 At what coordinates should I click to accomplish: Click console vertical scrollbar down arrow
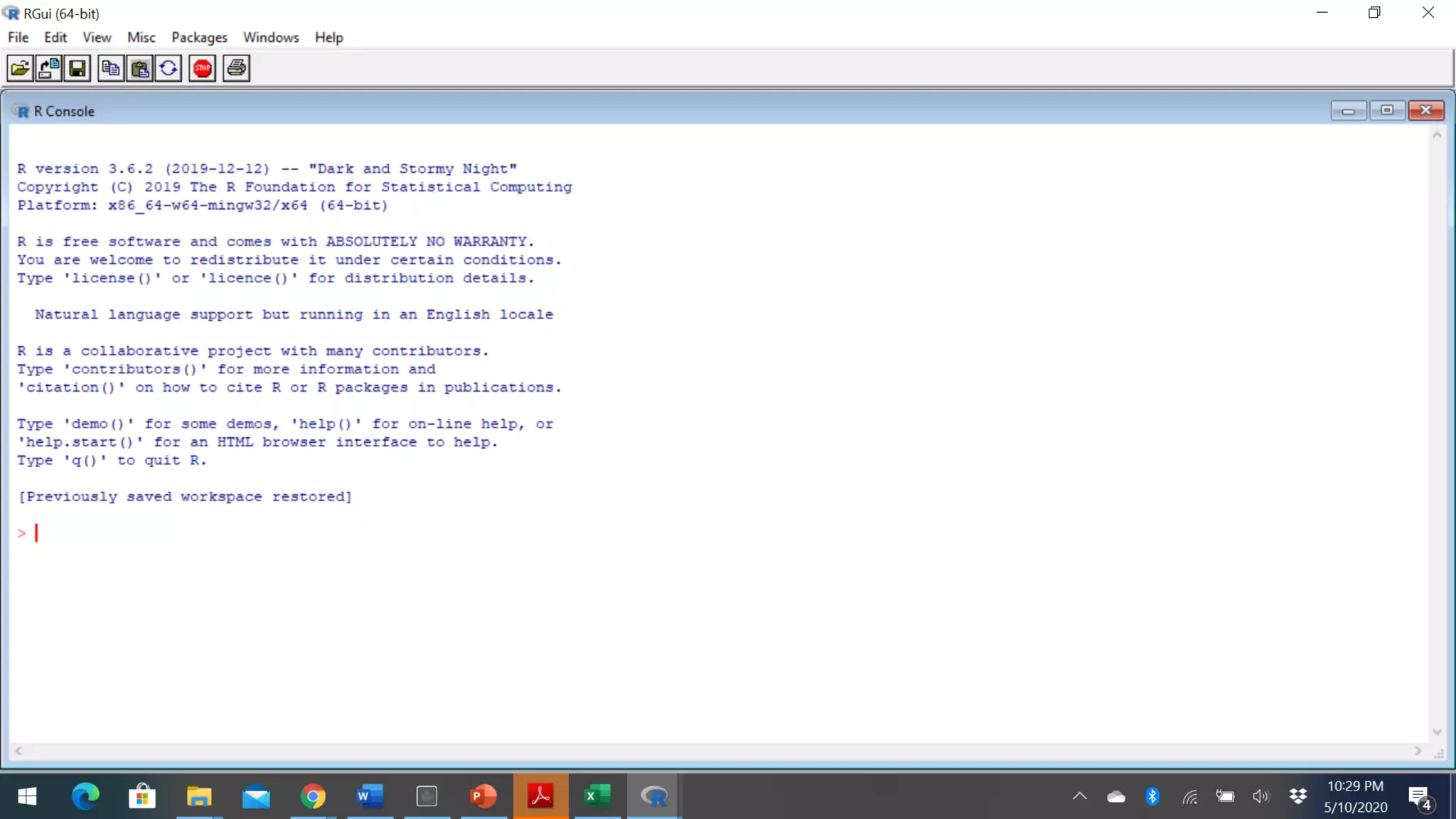1437,732
